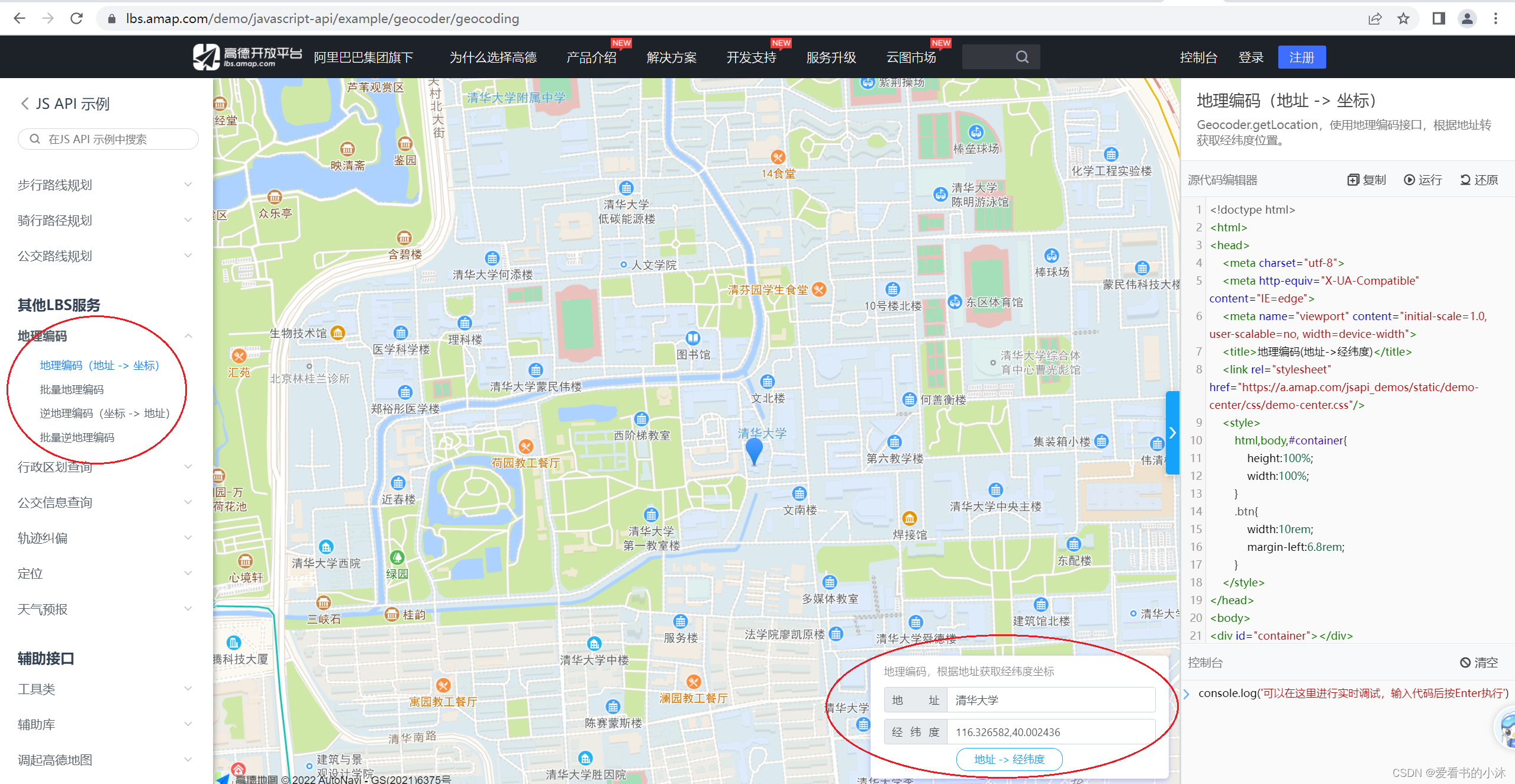The image size is (1515, 784).
Task: Click the console input line
Action: pos(1352,693)
